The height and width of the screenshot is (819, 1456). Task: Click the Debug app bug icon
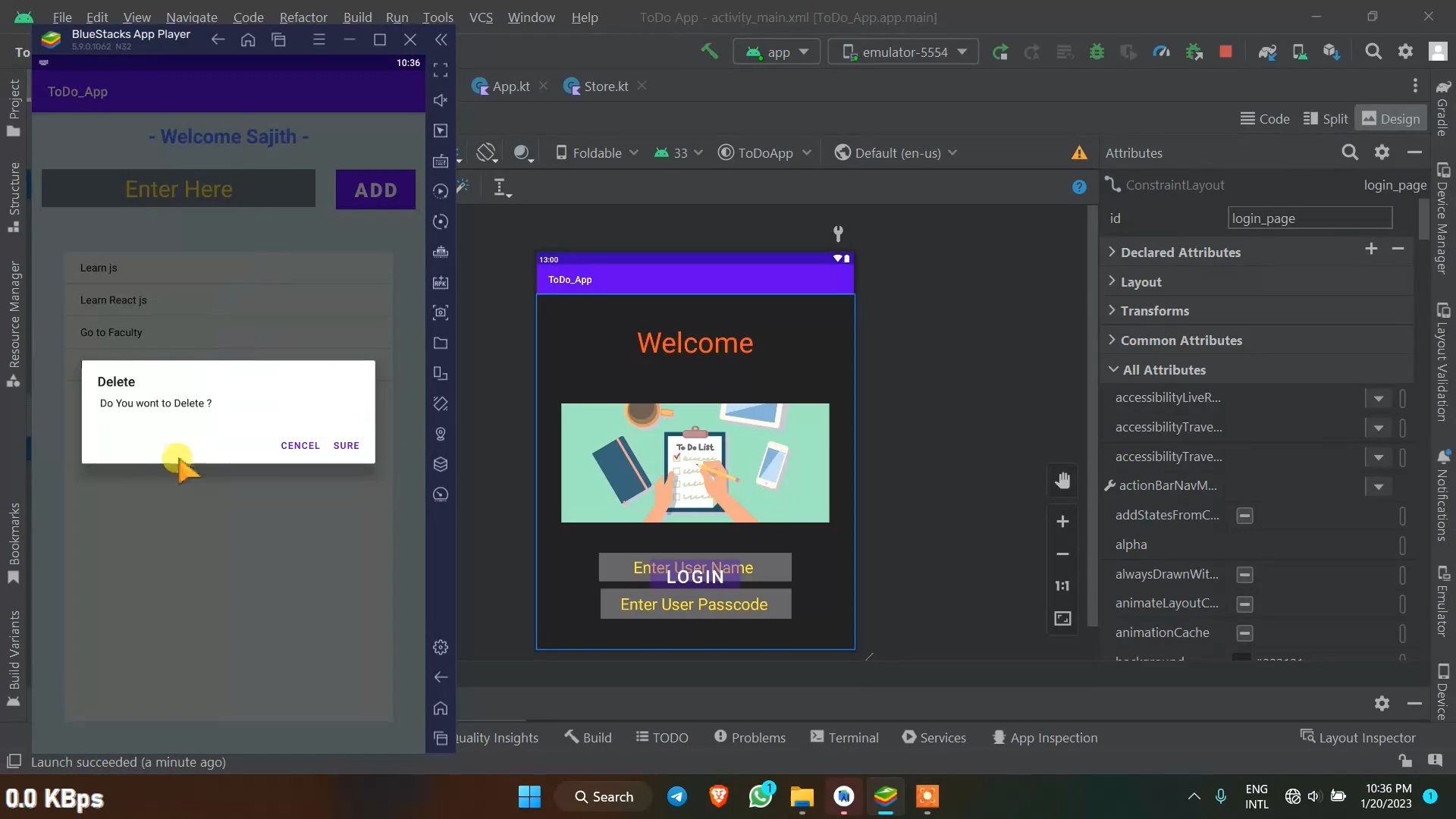(x=1097, y=52)
